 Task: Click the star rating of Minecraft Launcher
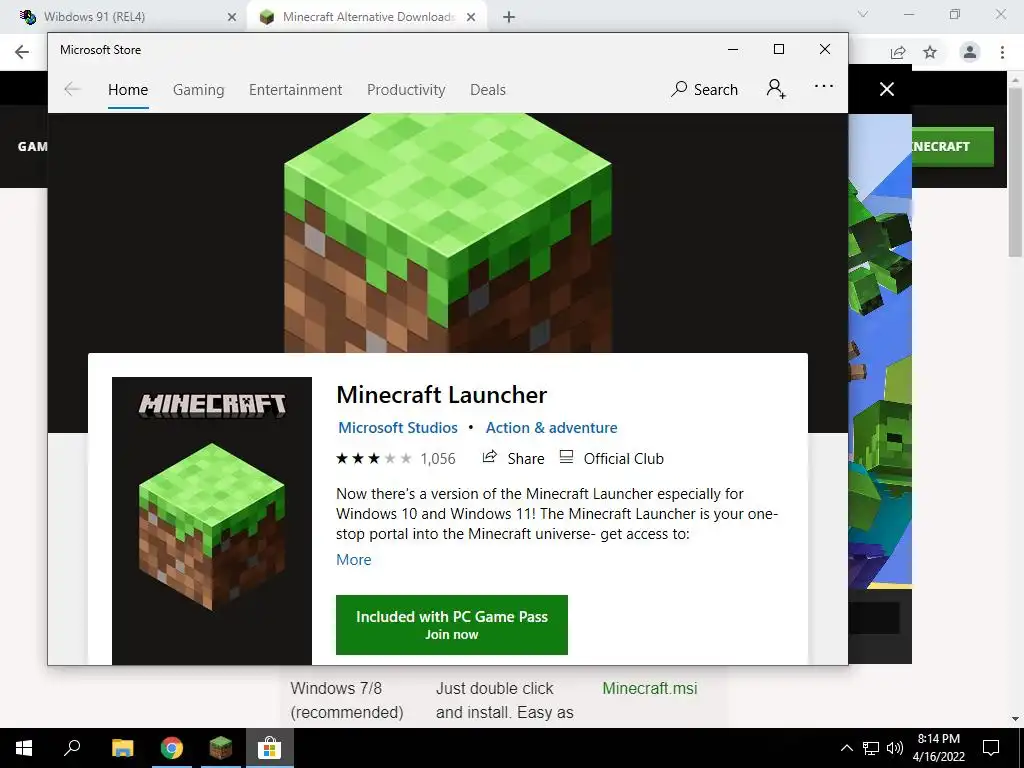click(374, 458)
